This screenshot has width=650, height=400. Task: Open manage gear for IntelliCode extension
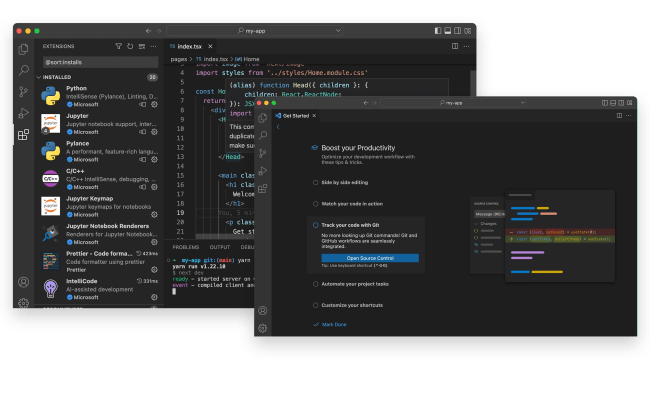pos(154,297)
